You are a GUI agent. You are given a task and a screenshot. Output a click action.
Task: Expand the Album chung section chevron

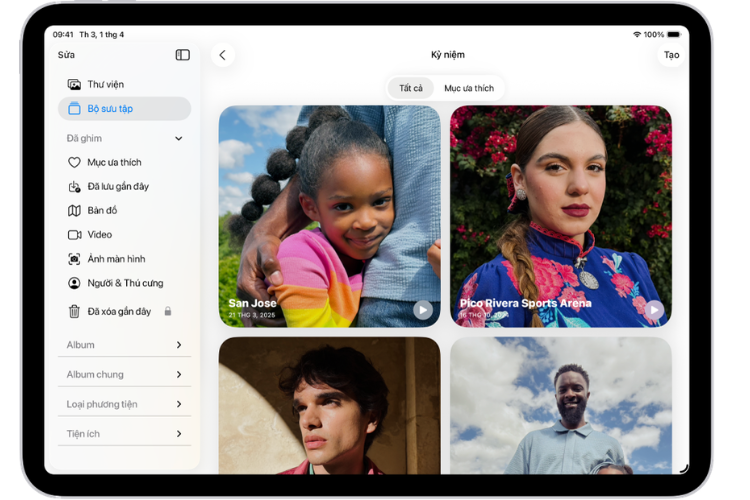pyautogui.click(x=179, y=375)
